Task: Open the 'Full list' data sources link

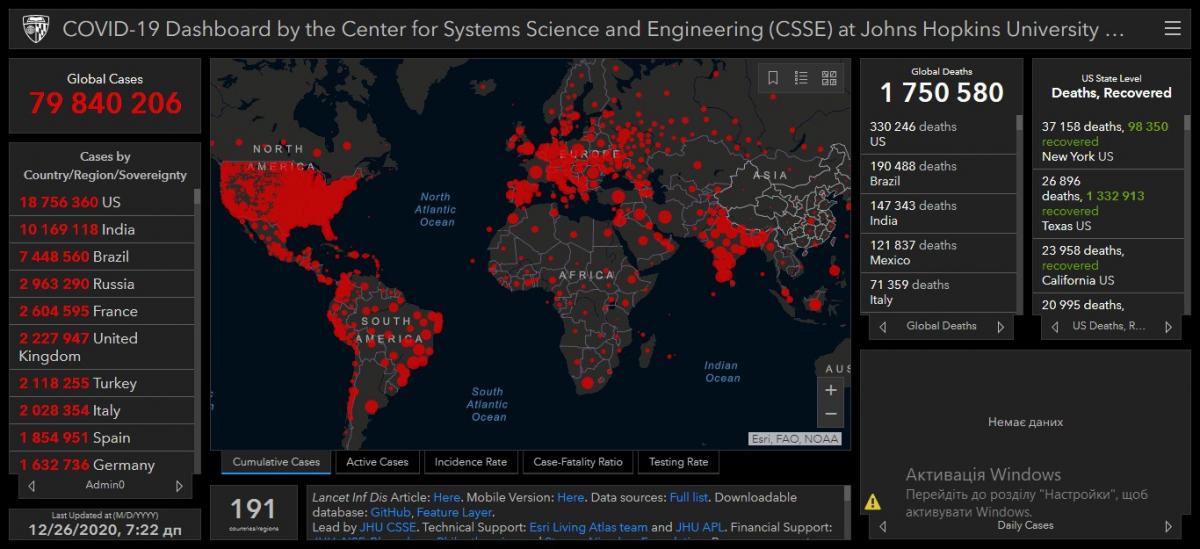Action: pos(687,497)
